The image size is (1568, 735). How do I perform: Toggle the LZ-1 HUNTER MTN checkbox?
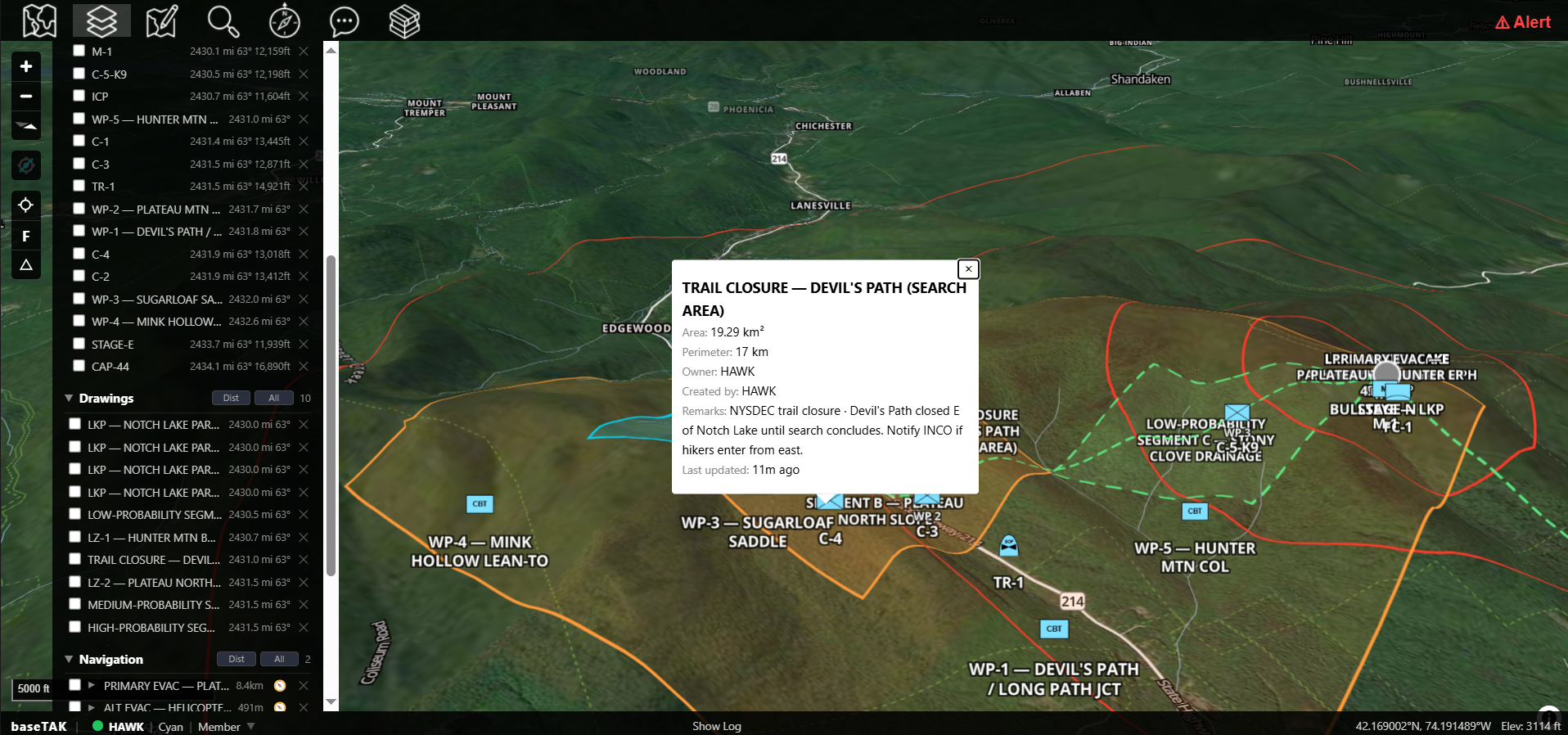[74, 537]
